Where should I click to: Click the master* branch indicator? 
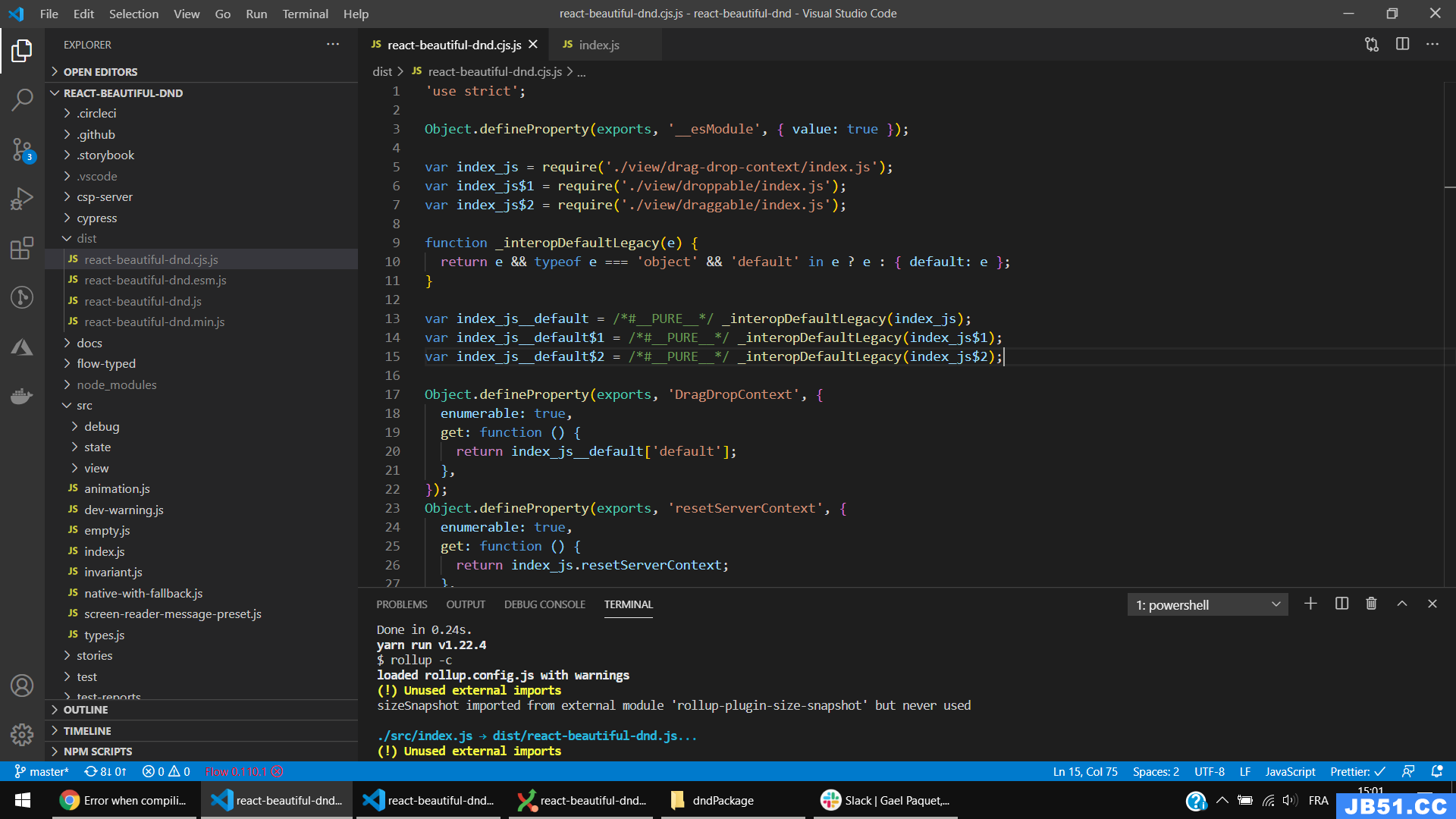pos(42,771)
